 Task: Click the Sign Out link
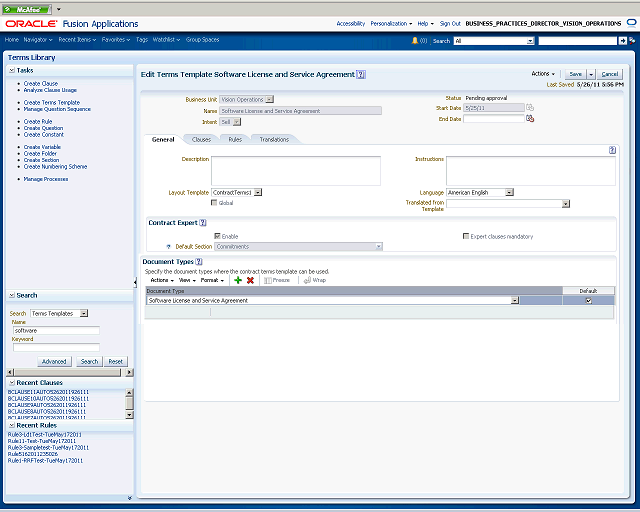tap(450, 24)
